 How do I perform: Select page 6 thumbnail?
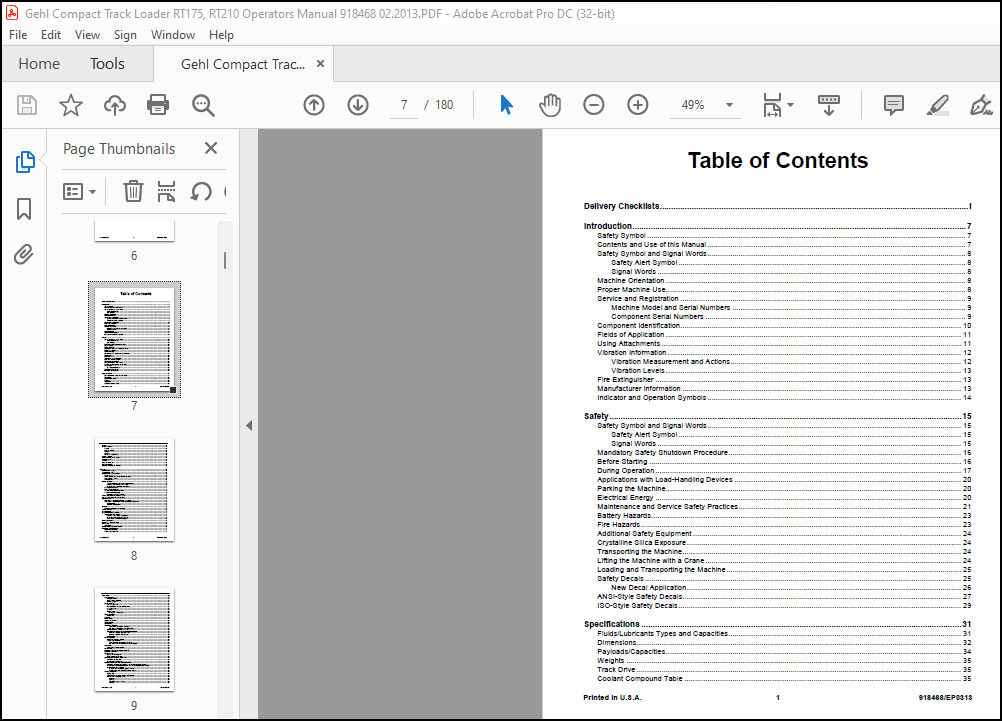tap(134, 231)
